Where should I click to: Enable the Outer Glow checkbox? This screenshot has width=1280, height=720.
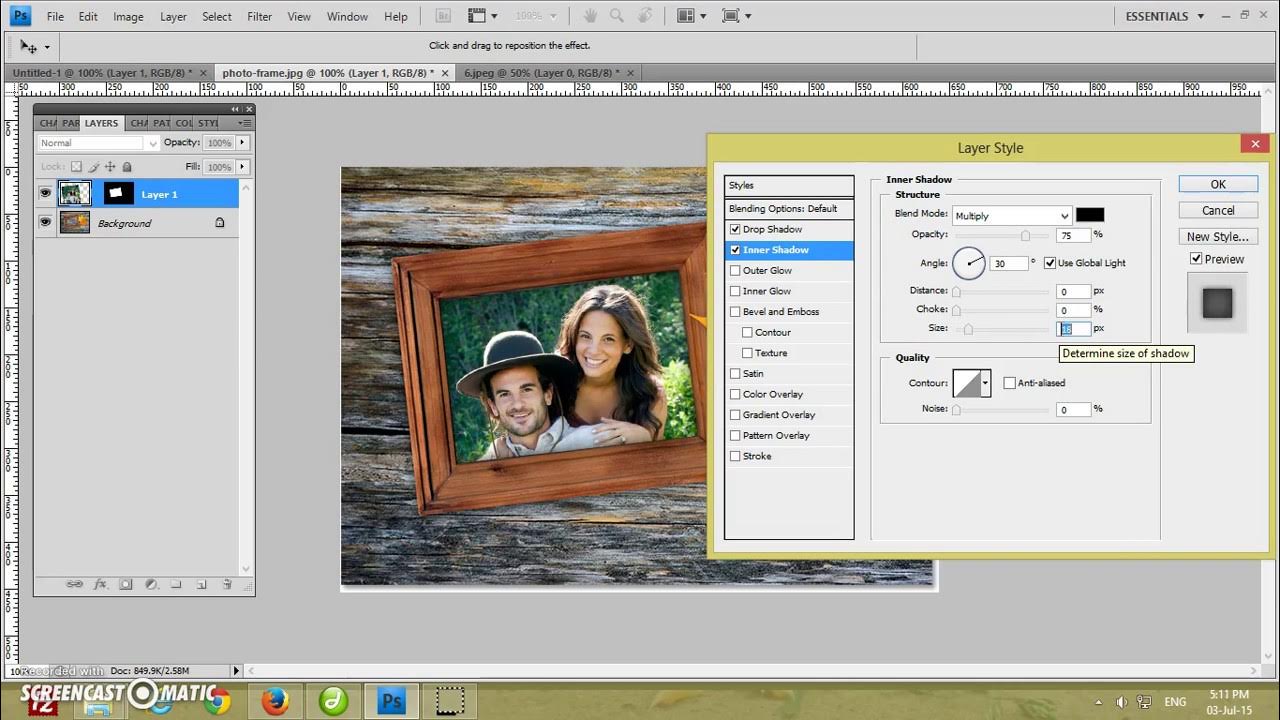[x=735, y=270]
